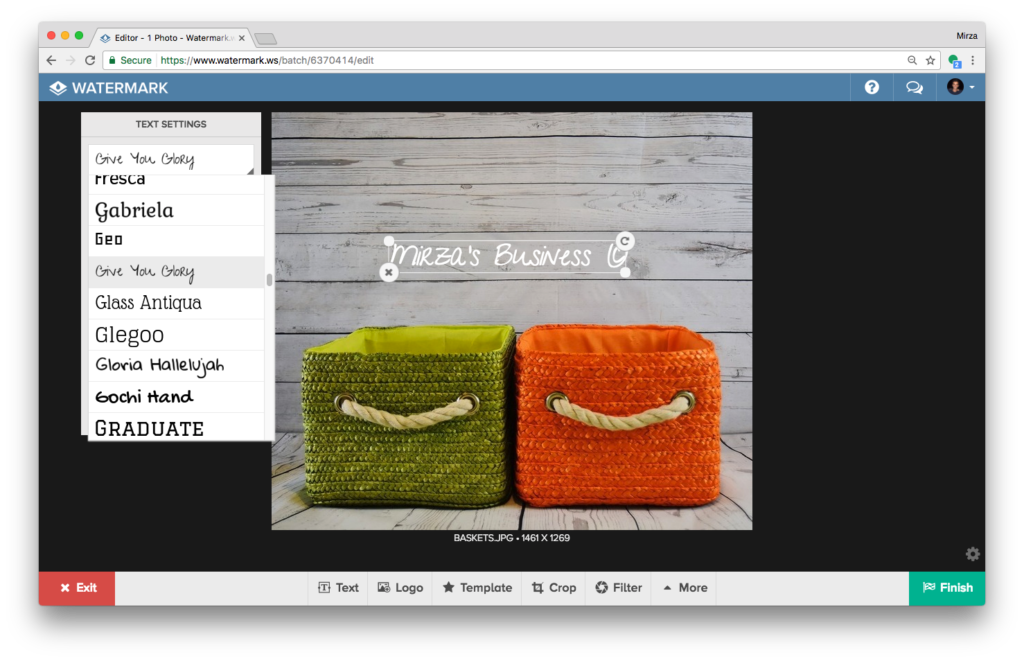Choose the Geo font
Viewport: 1024px width, 661px height.
176,240
